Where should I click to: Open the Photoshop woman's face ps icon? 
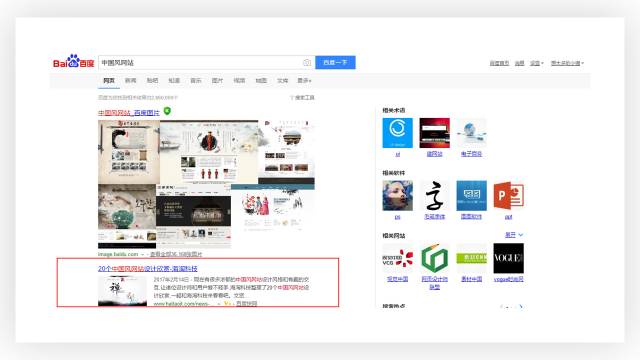397,196
